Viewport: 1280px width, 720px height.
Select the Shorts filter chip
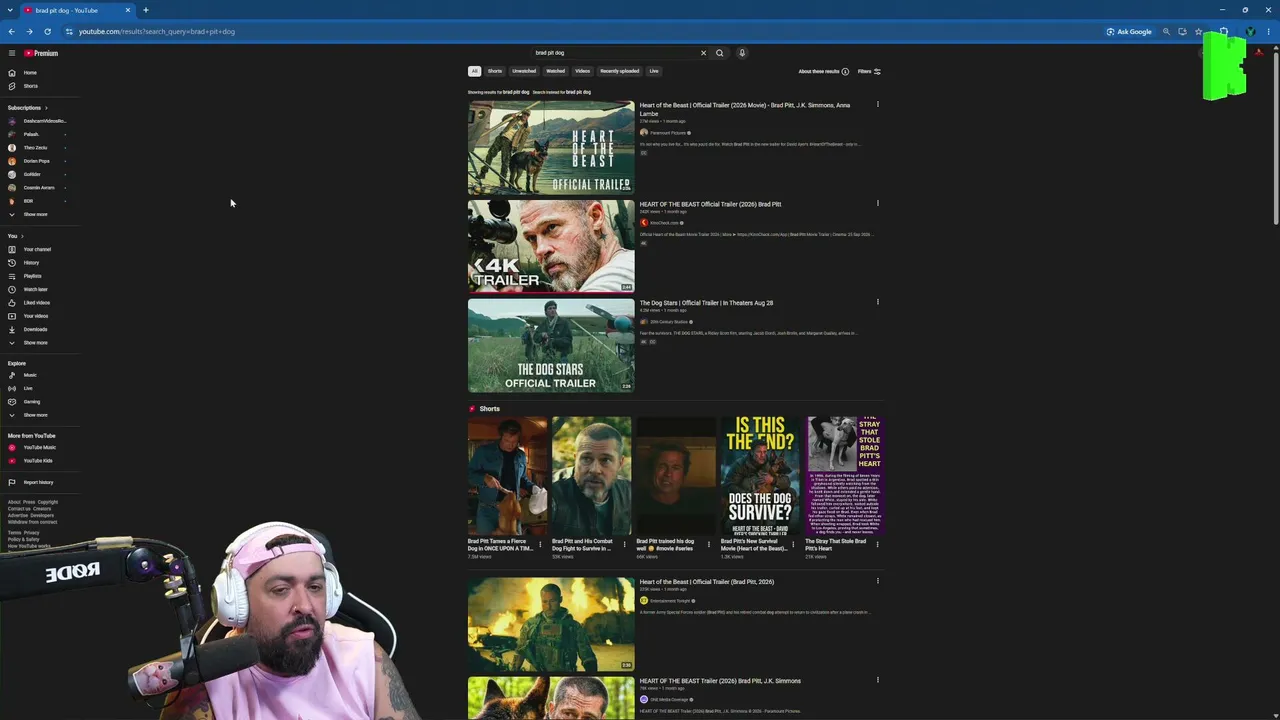(495, 71)
